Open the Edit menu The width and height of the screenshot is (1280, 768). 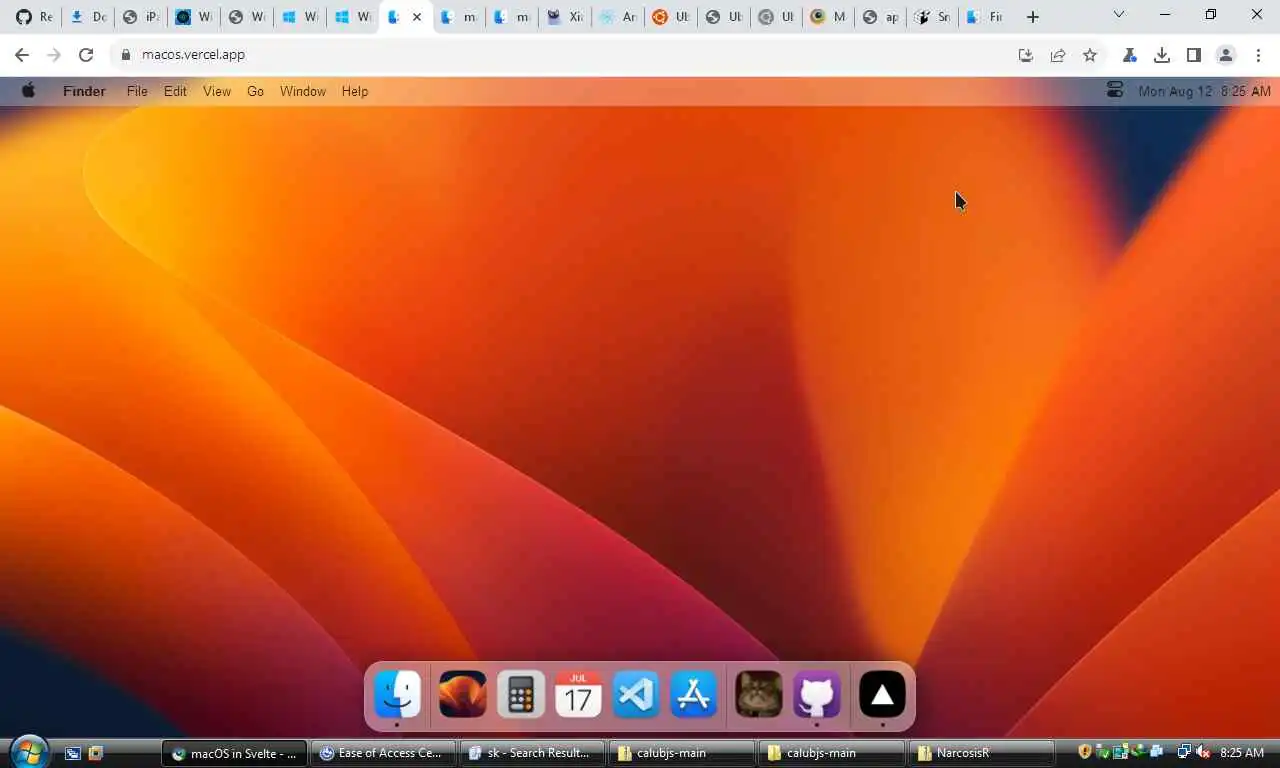(x=175, y=91)
